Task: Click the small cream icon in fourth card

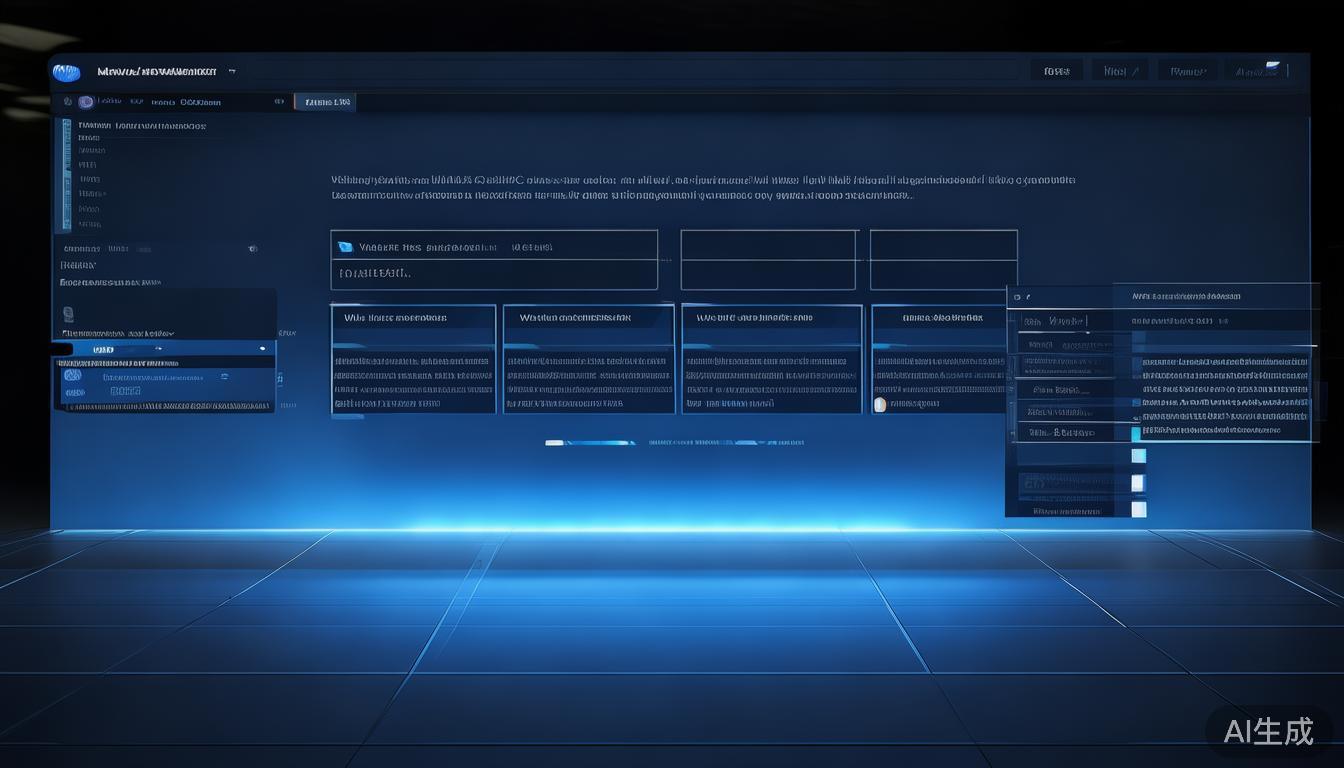Action: (880, 404)
